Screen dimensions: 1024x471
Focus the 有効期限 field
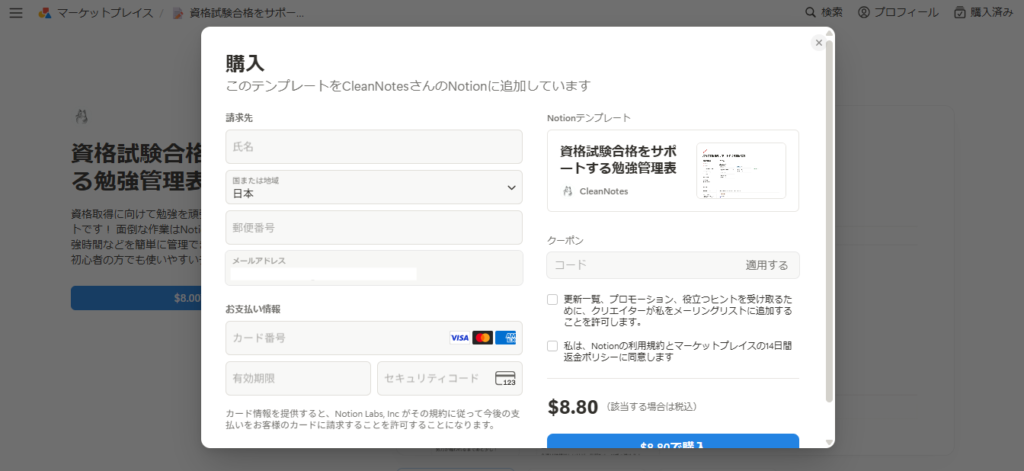click(298, 378)
